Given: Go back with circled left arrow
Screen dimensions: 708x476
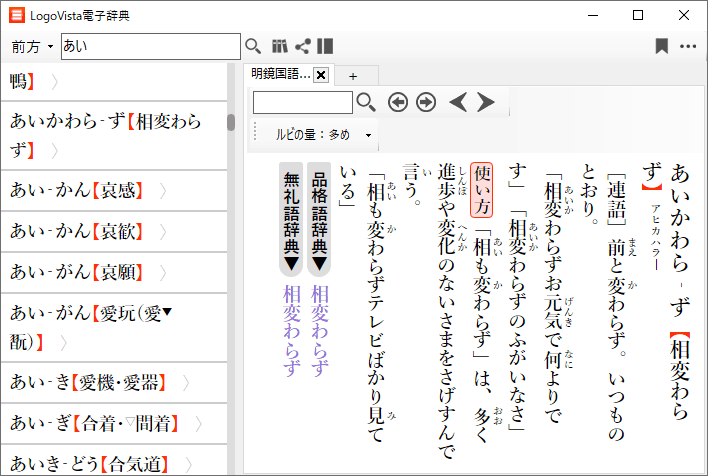Looking at the screenshot, I should click(398, 102).
